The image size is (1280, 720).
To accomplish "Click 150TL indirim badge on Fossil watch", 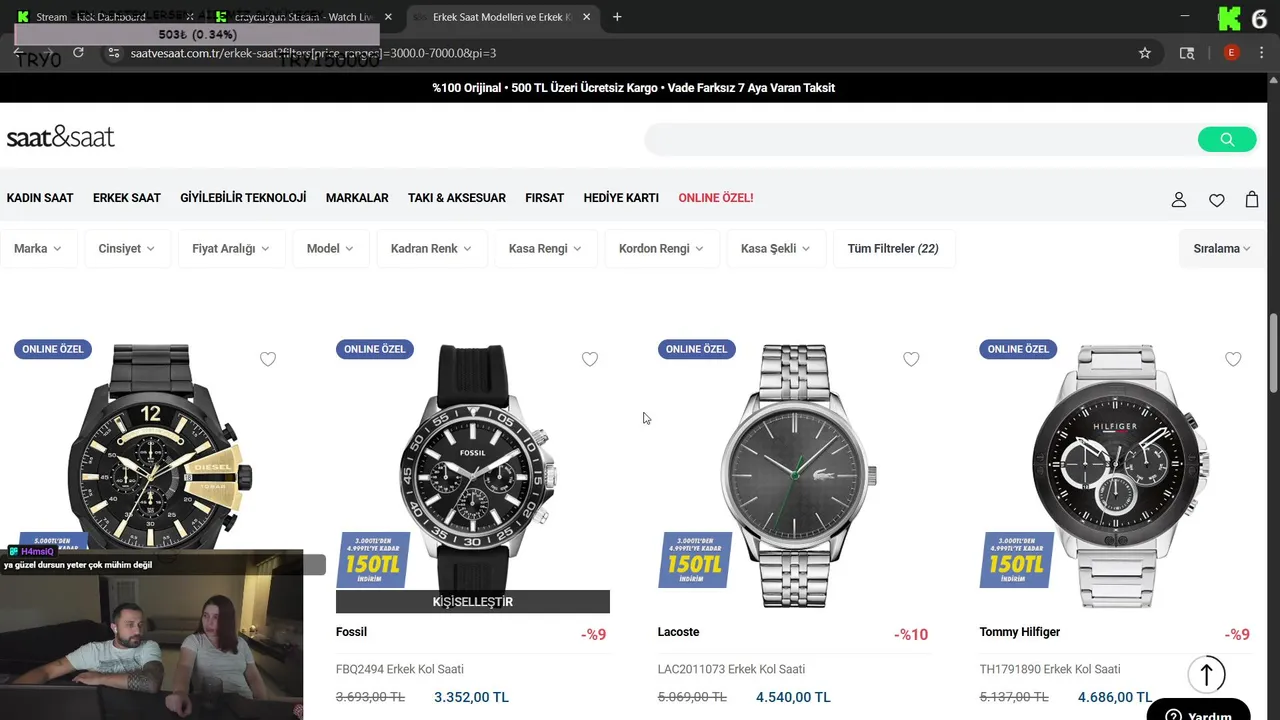I will click(373, 560).
